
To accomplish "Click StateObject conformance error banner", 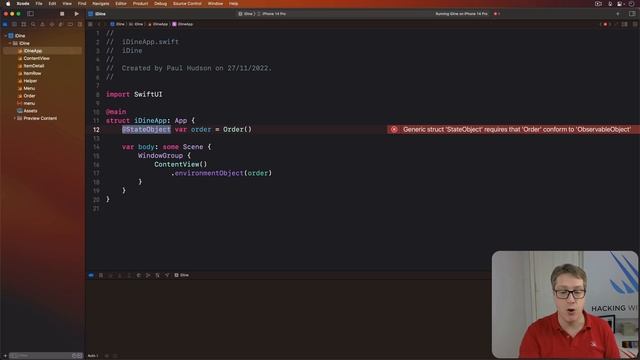I will [513, 129].
